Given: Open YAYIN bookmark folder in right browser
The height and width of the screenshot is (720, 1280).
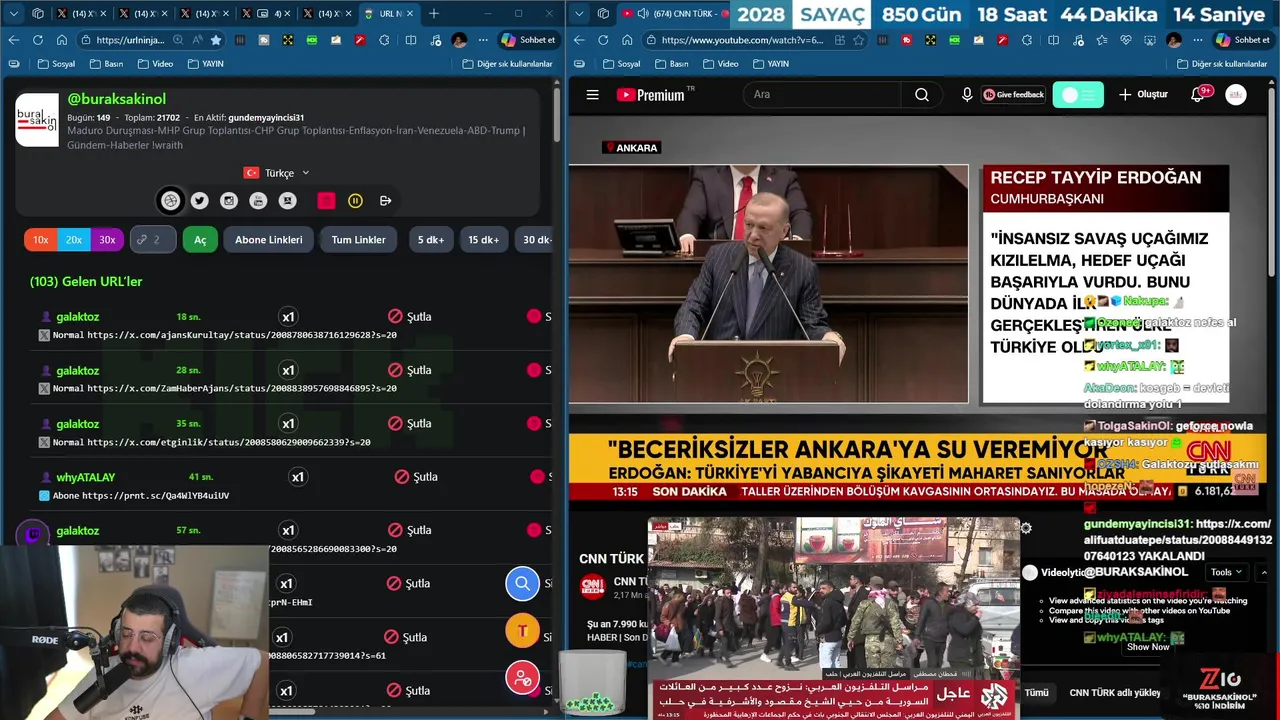Looking at the screenshot, I should click(770, 64).
